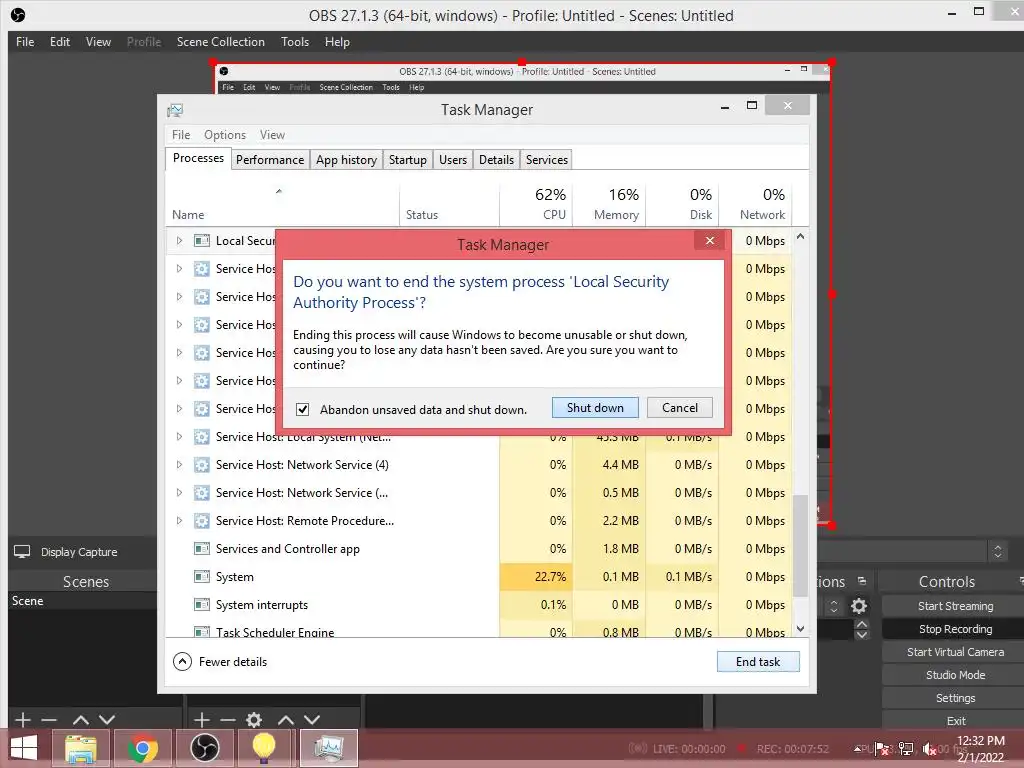Click the muted volume tray icon
The image size is (1024, 768).
click(929, 749)
